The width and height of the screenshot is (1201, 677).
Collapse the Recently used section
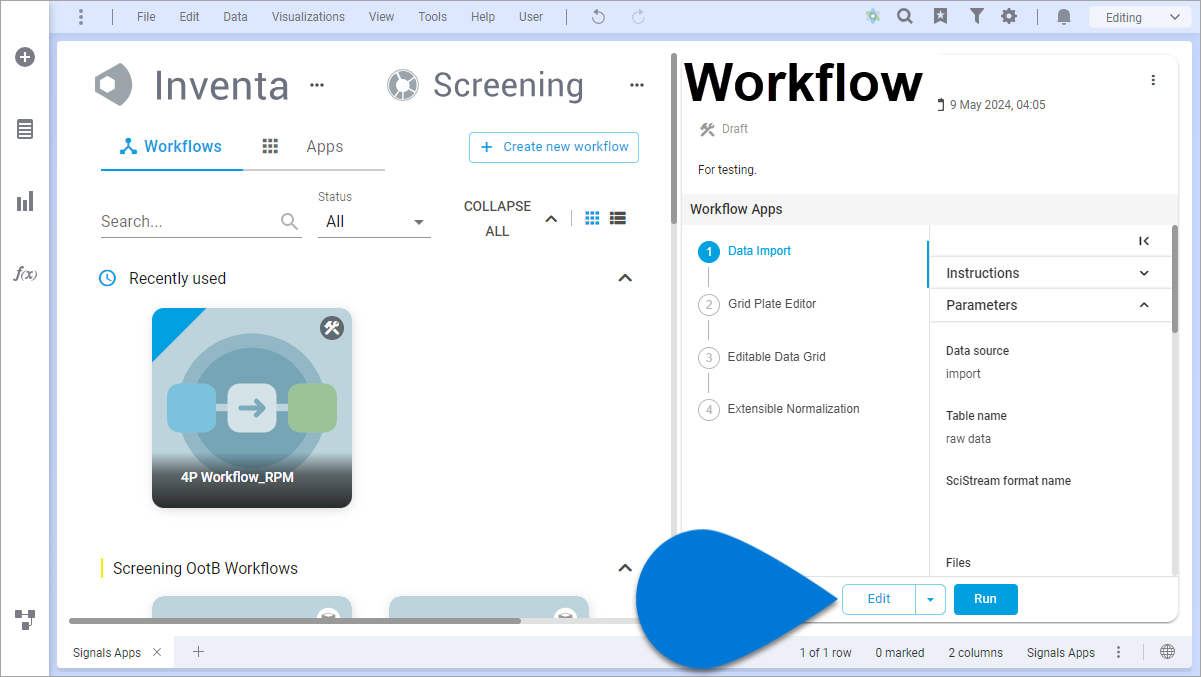pos(625,278)
